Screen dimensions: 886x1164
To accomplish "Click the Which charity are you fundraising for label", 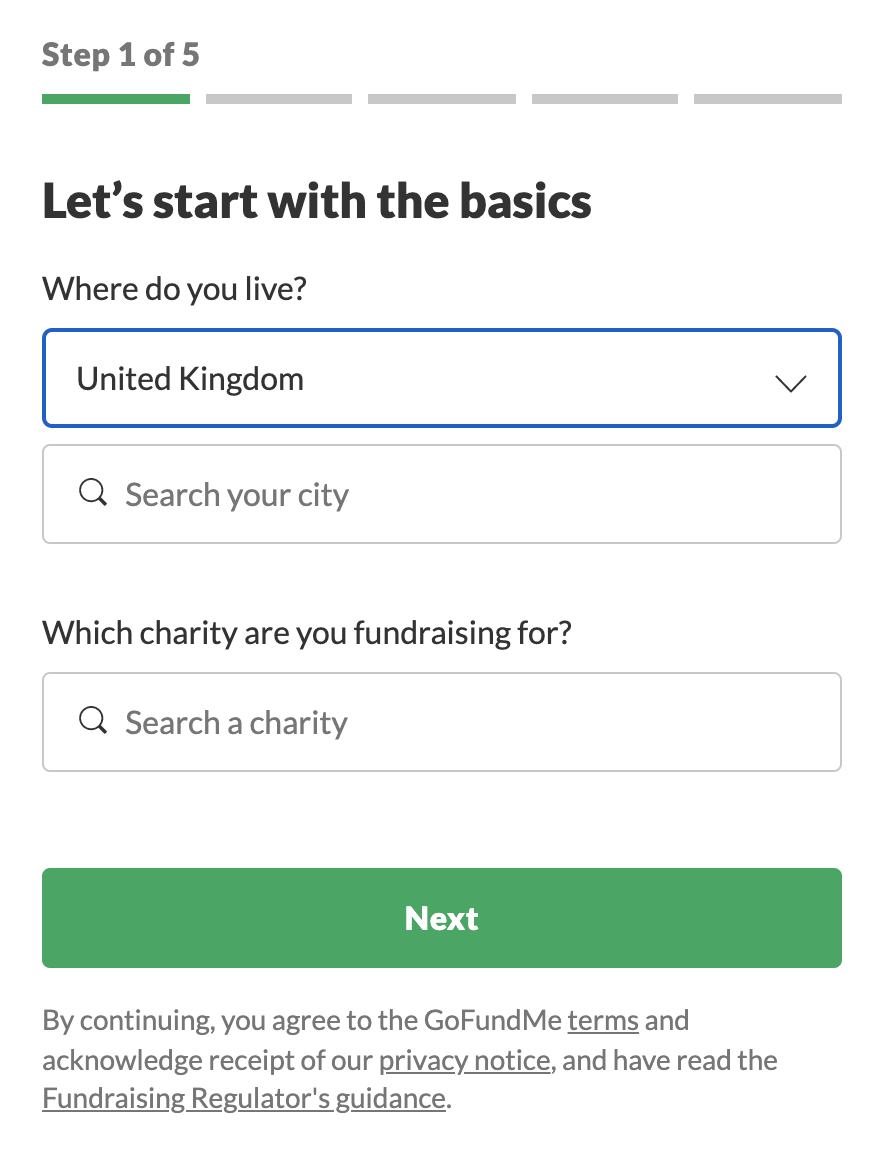I will coord(307,633).
